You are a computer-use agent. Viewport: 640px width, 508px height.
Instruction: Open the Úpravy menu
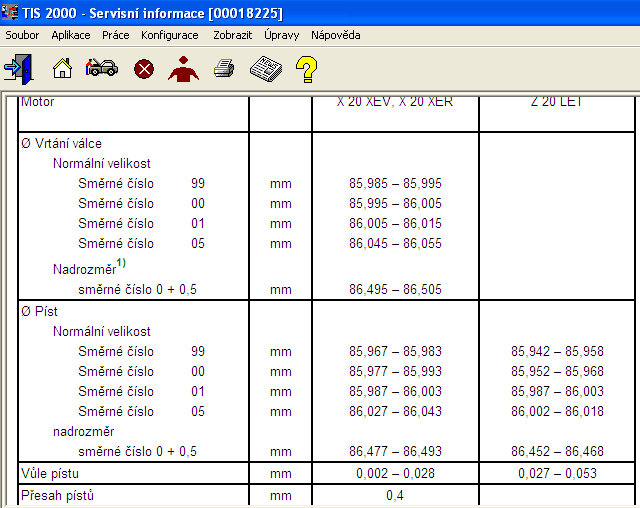(282, 35)
